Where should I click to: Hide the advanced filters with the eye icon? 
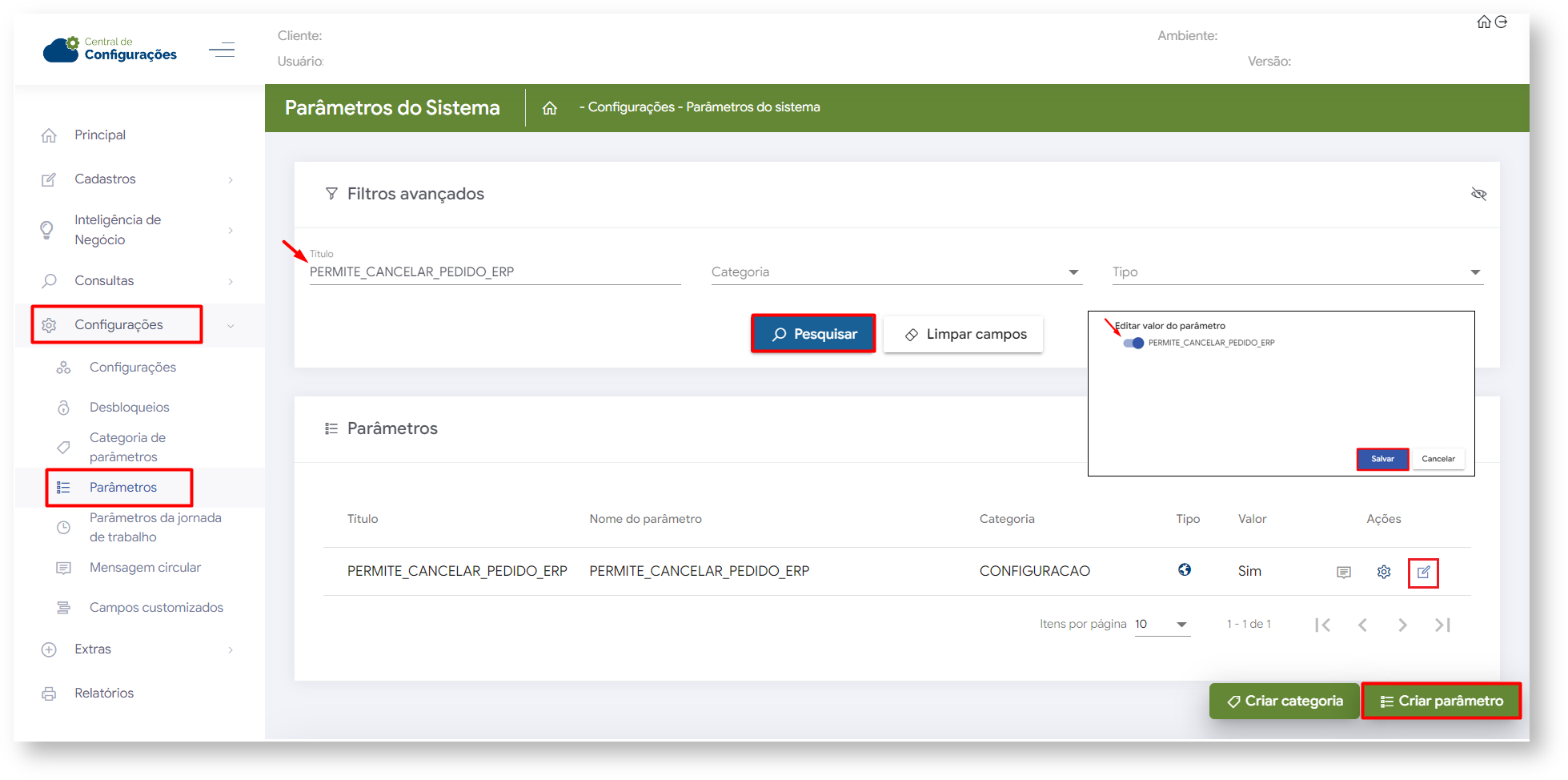(x=1478, y=194)
